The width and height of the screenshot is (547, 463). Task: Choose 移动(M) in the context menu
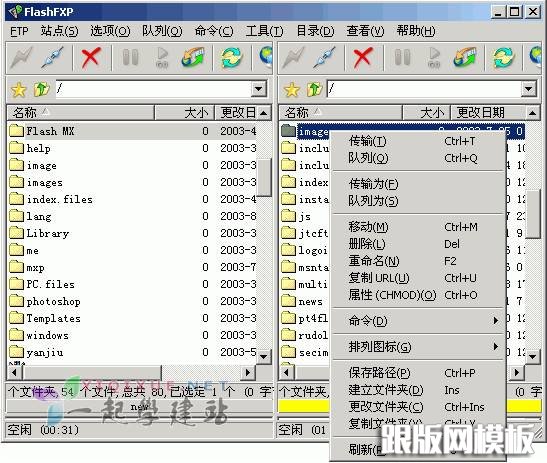click(x=418, y=227)
